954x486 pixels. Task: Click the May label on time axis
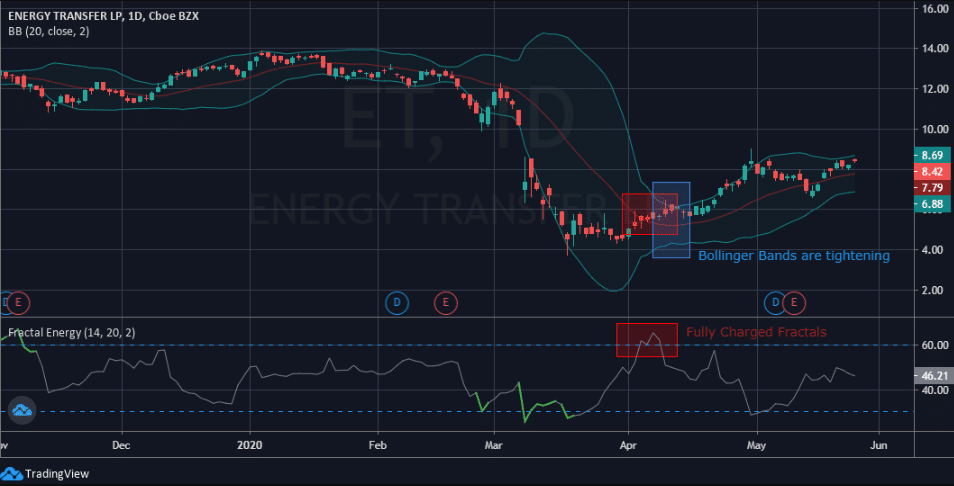point(756,445)
